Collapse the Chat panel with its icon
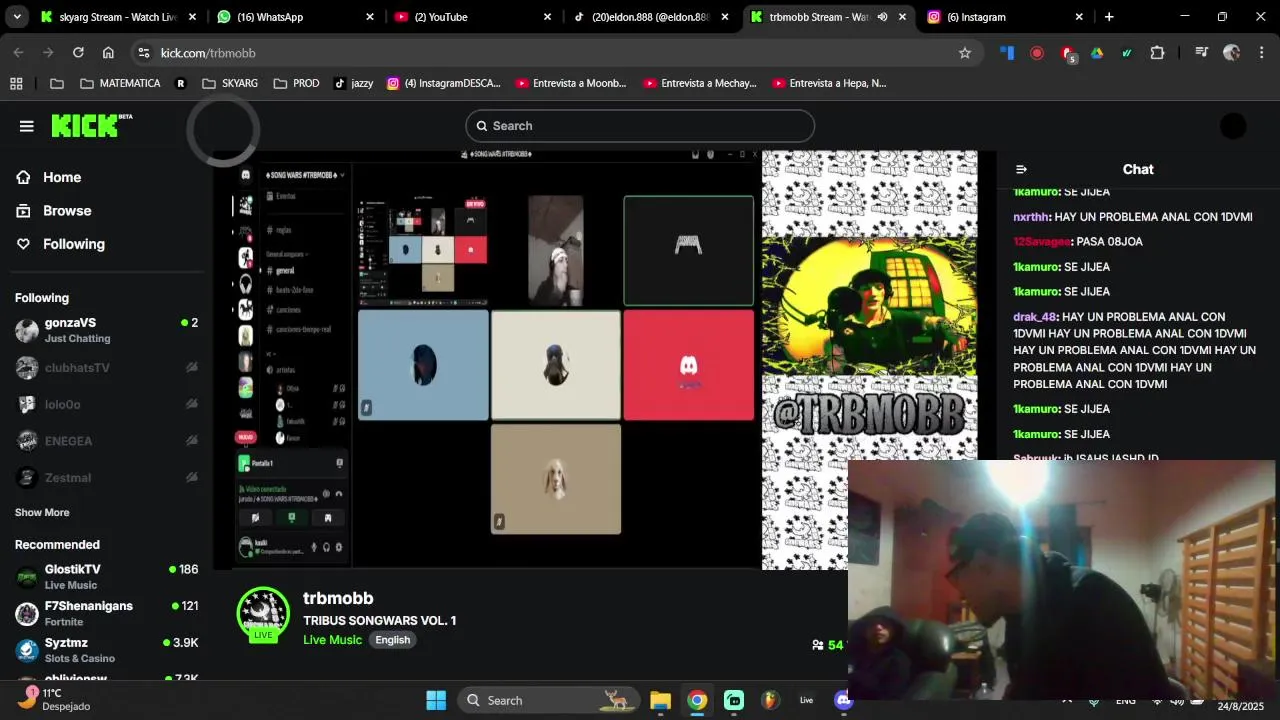Viewport: 1280px width, 720px height. point(1021,169)
